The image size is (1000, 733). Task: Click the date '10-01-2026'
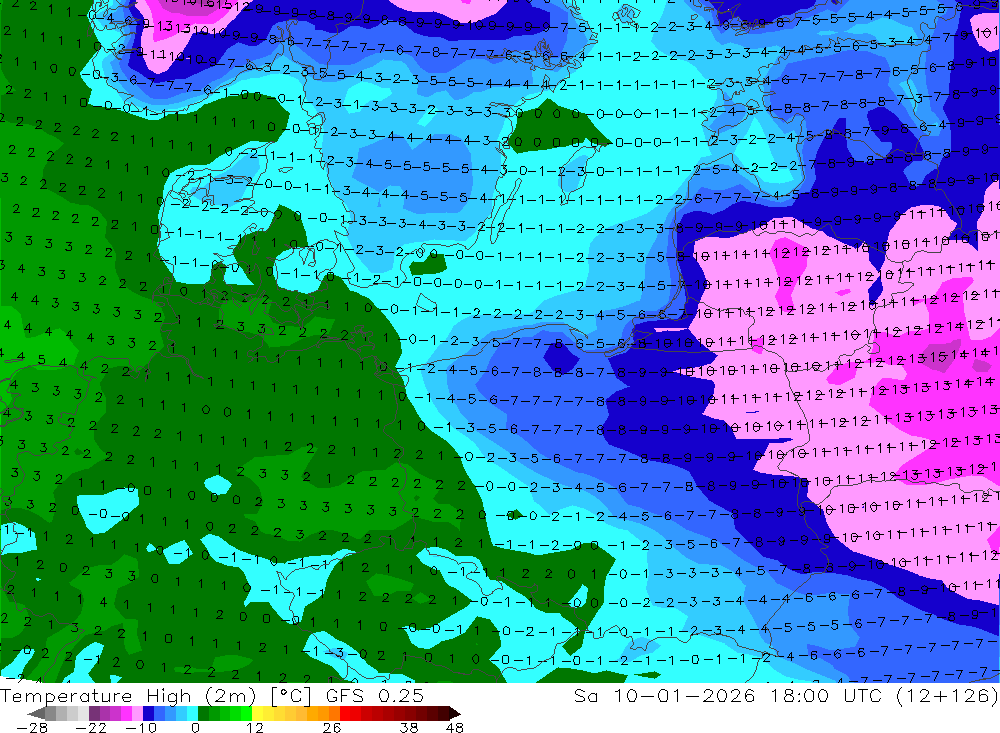(x=684, y=696)
